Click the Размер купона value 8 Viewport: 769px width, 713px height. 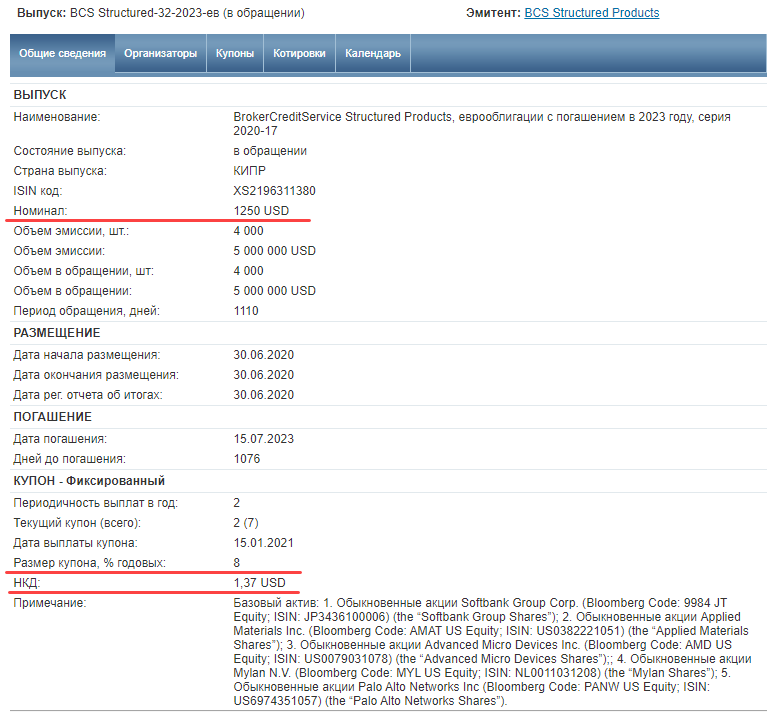pyautogui.click(x=237, y=563)
